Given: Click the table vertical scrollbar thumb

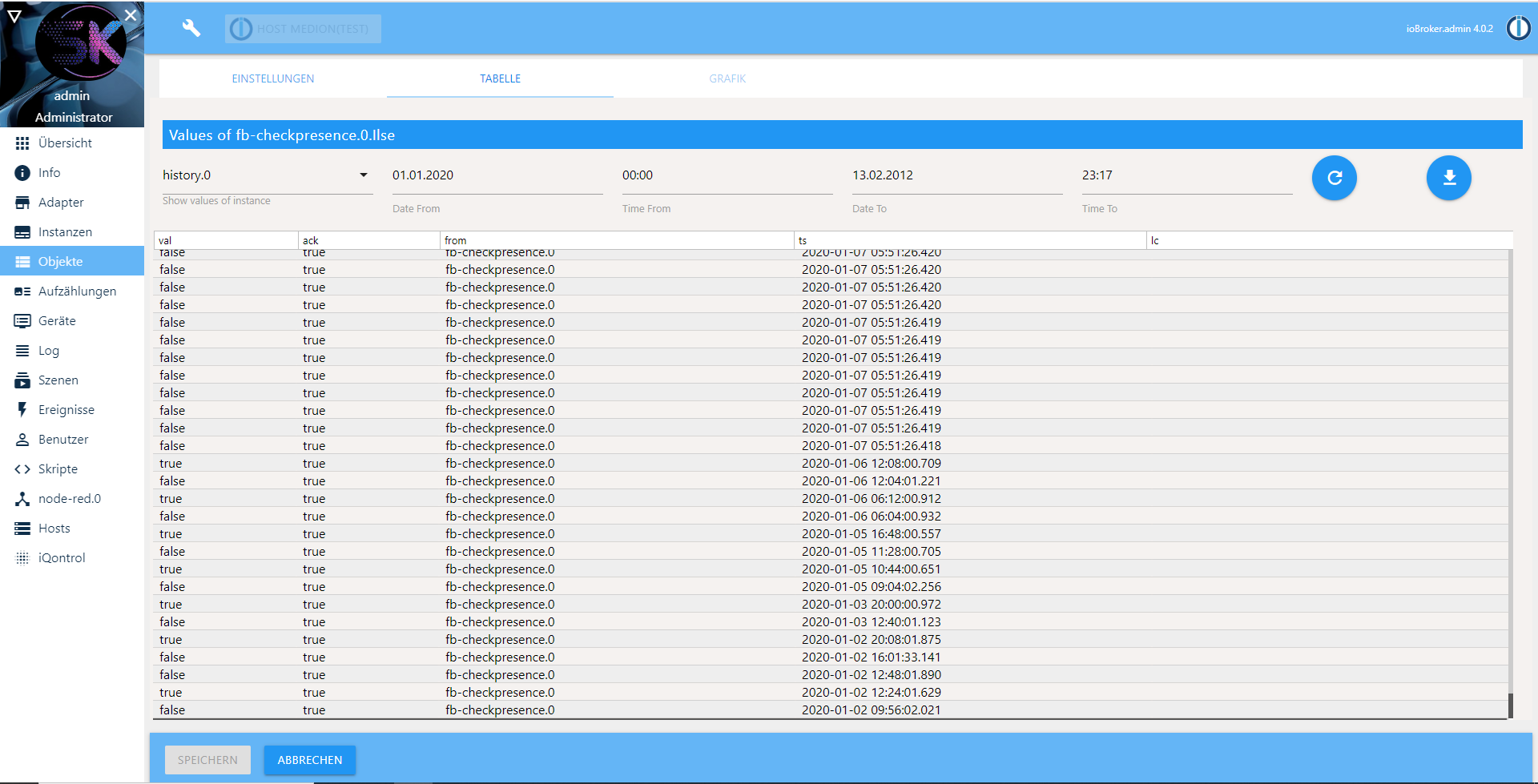Looking at the screenshot, I should click(x=1511, y=706).
